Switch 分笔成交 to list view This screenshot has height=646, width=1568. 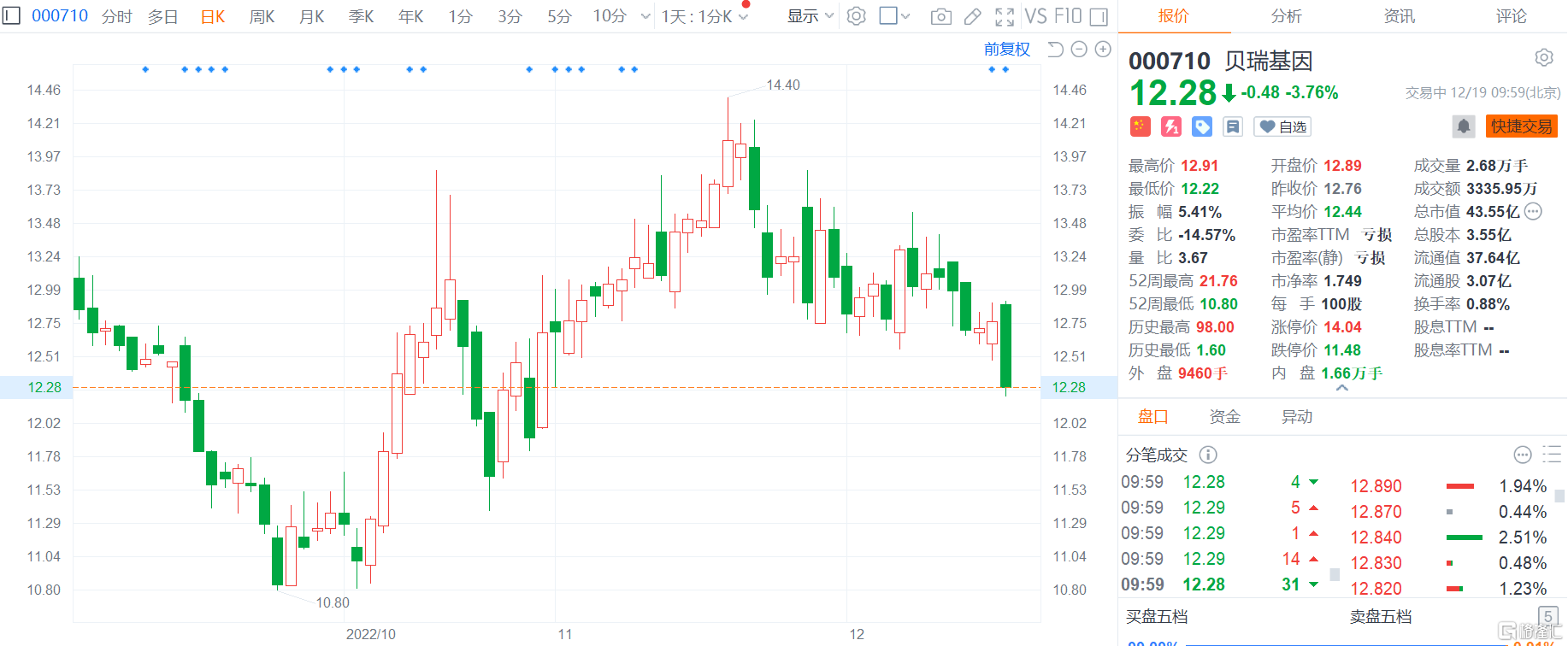tap(1552, 455)
